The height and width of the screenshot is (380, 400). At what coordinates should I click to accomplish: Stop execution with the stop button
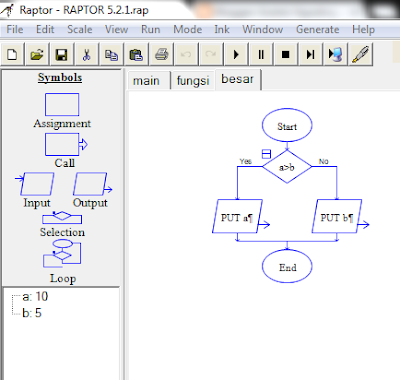click(285, 54)
